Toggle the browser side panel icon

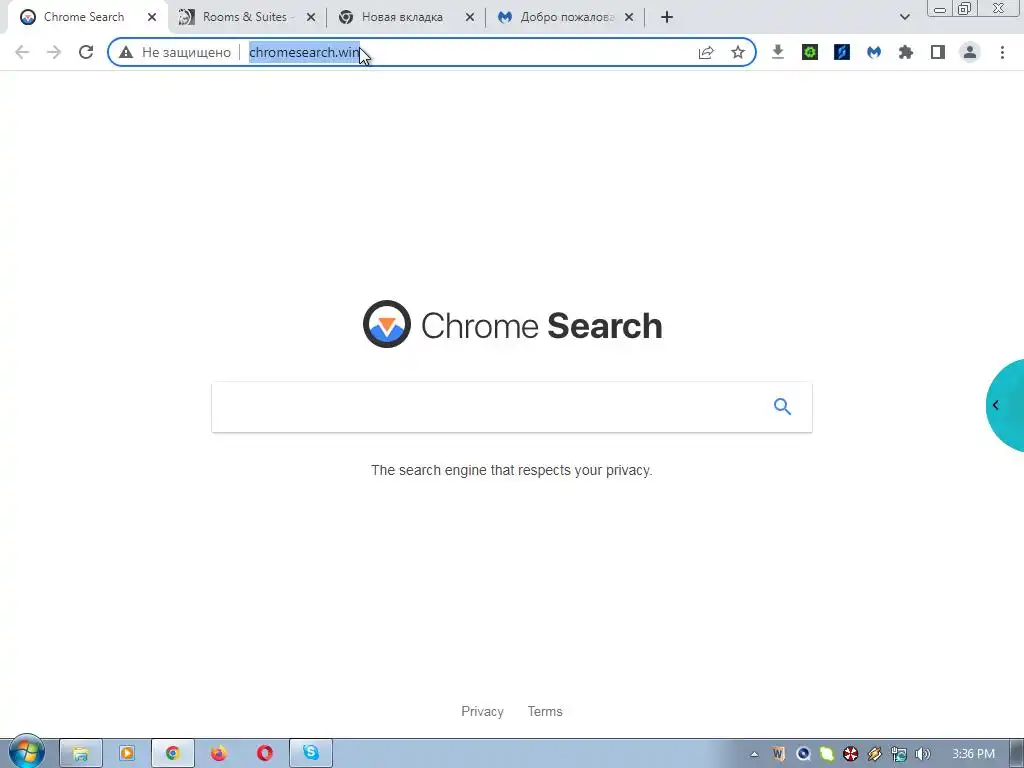[938, 52]
